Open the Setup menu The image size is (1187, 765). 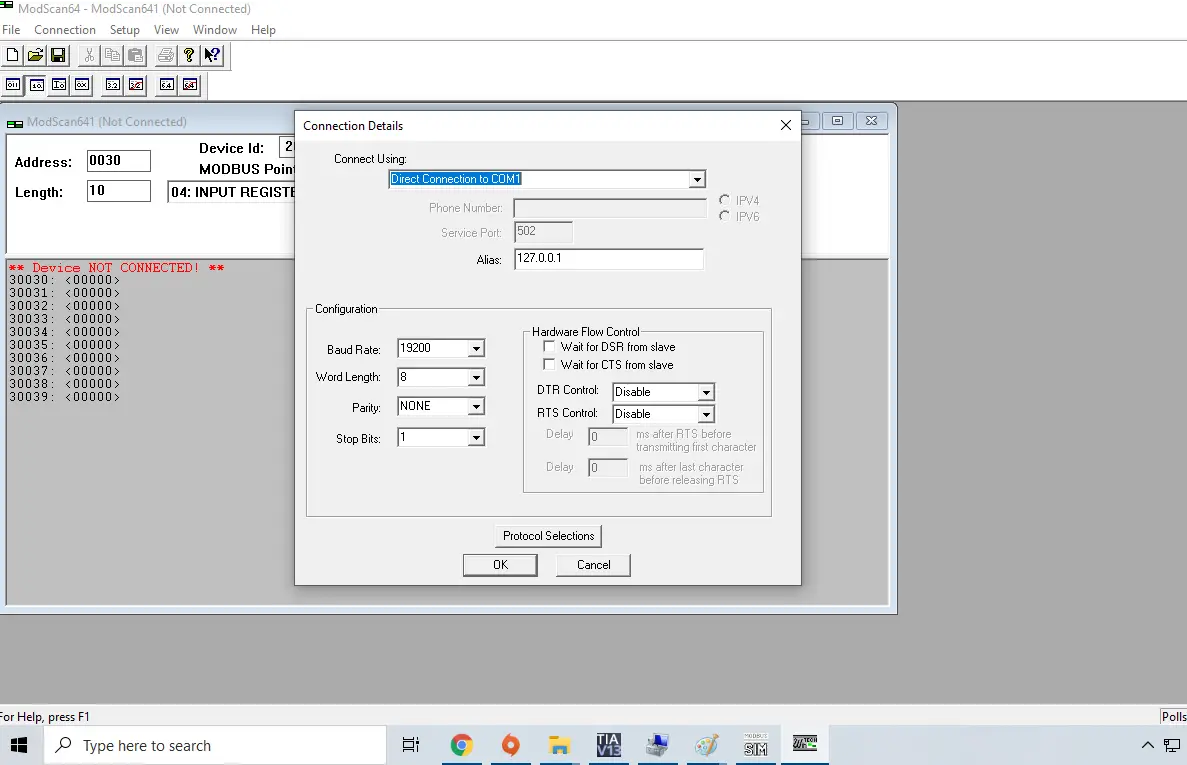(x=125, y=30)
